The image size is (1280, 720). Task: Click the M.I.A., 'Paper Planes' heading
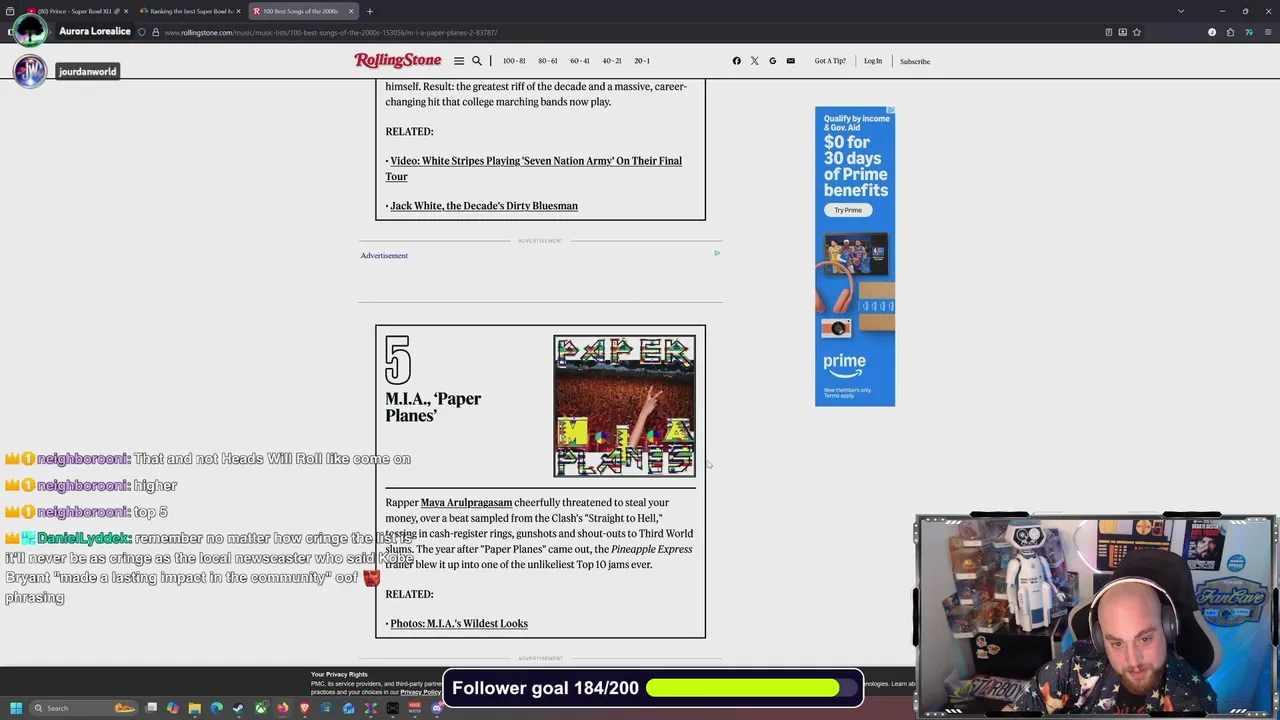[x=433, y=407]
